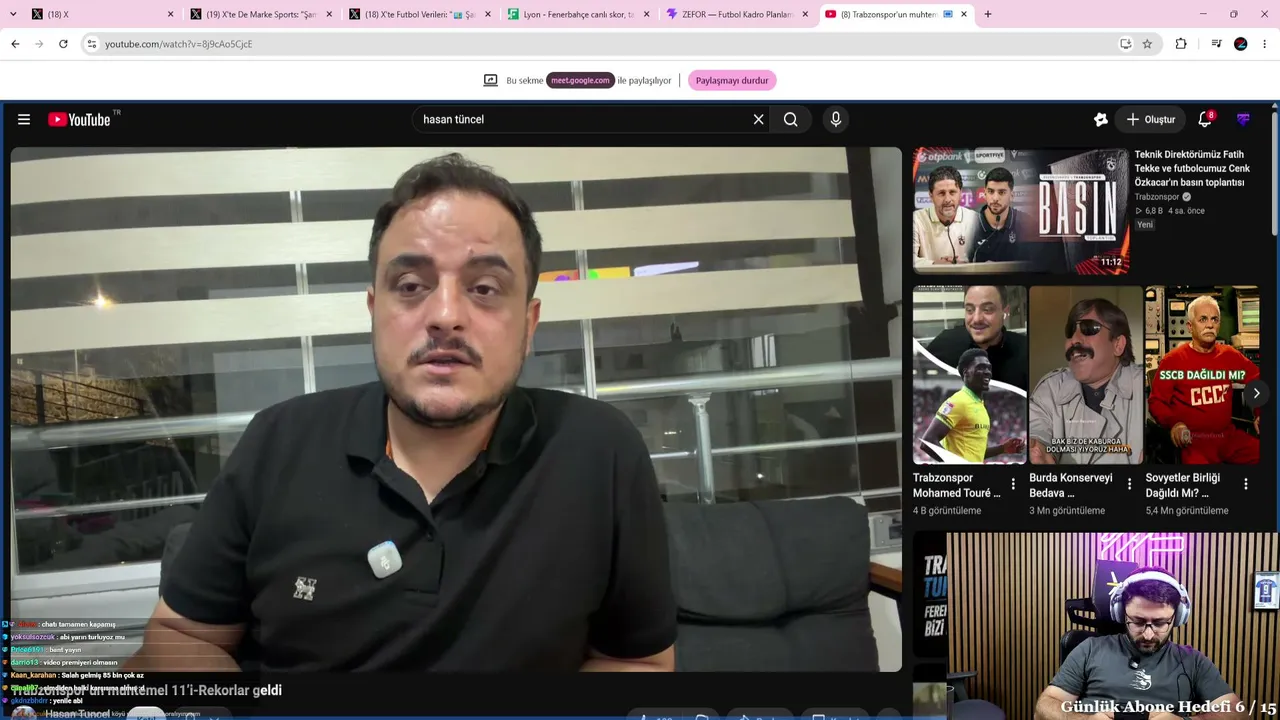Go back in the browser
This screenshot has height=720, width=1280.
pos(15,44)
